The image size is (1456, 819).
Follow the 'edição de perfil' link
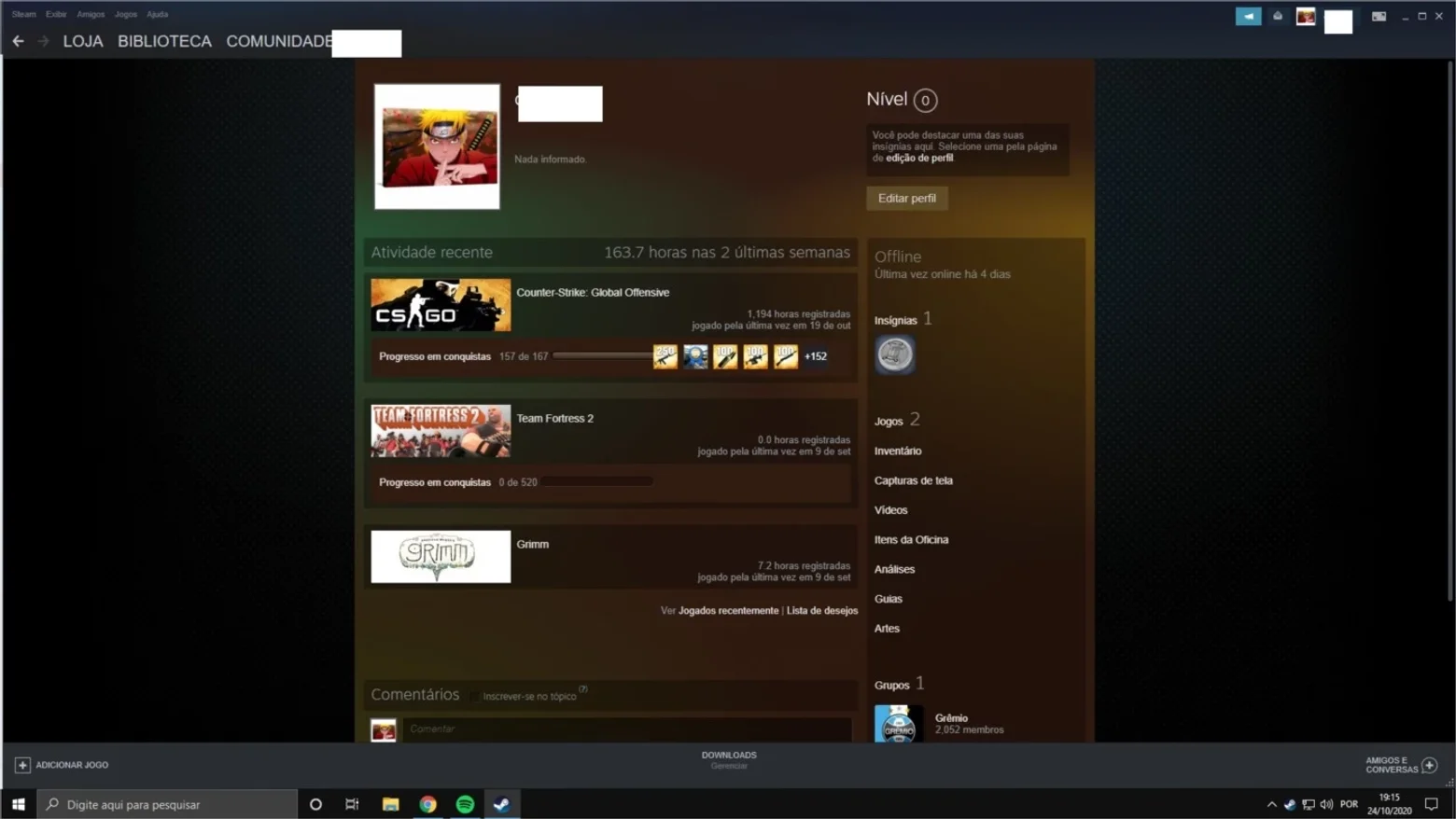click(x=919, y=158)
